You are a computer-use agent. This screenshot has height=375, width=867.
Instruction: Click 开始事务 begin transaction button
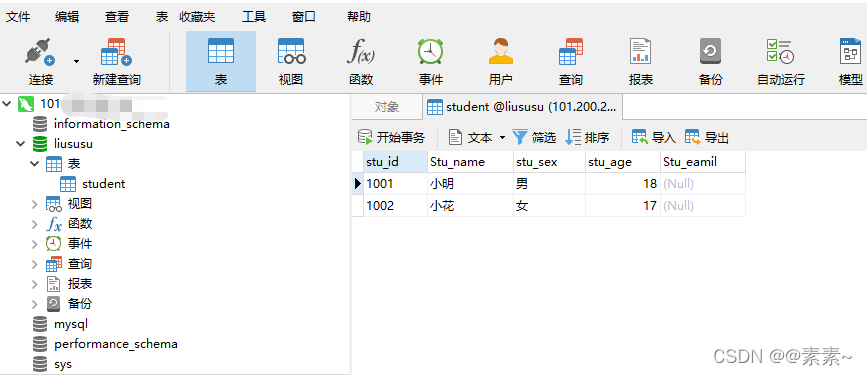point(391,137)
